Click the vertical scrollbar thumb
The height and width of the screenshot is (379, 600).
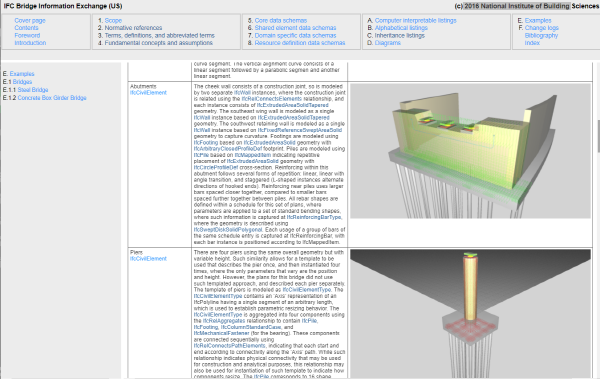[x=598, y=136]
